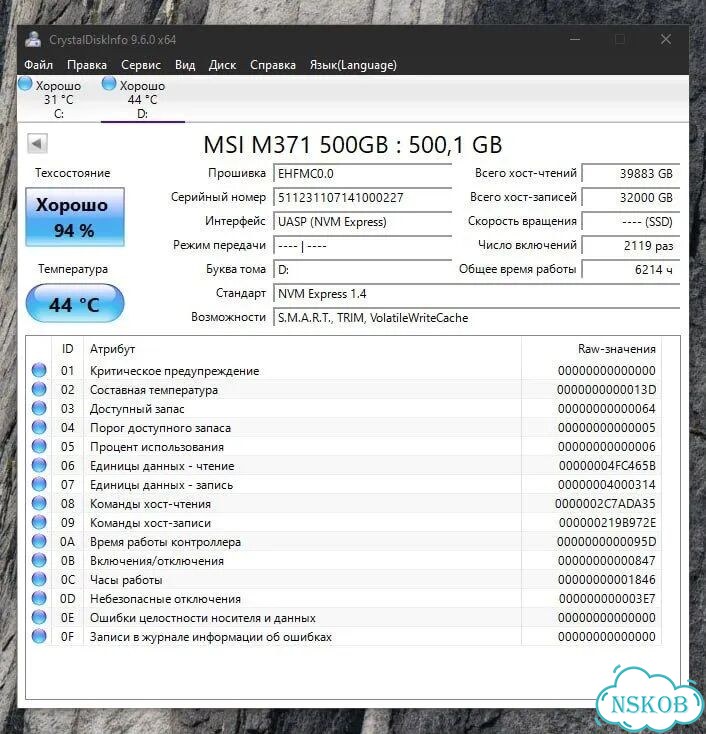Select the Команды хост-записи row
Viewport: 706px width, 734px height.
[x=344, y=523]
